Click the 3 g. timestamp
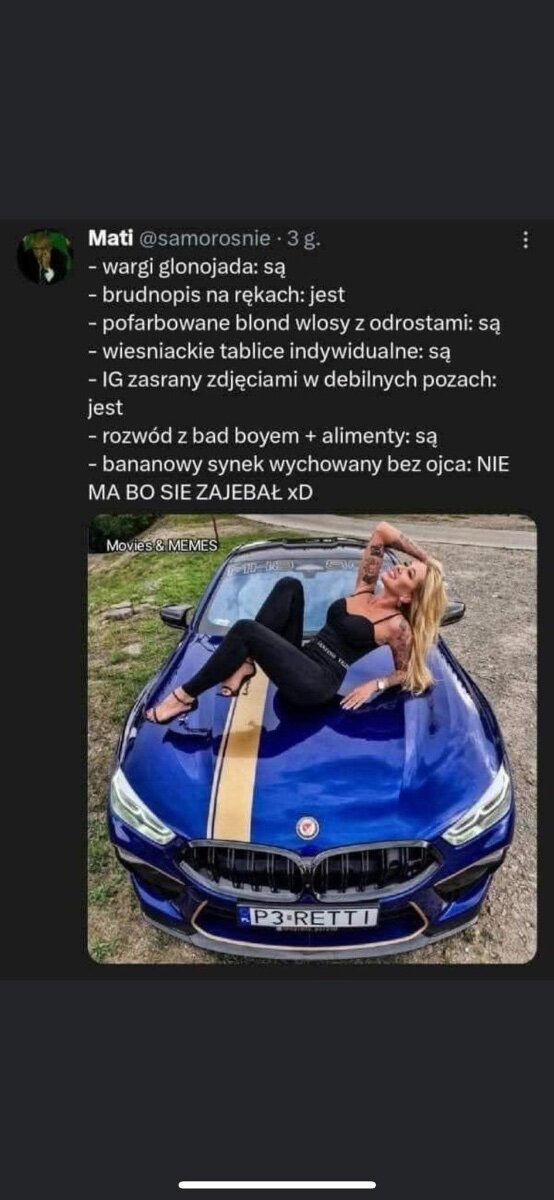This screenshot has height=1200, width=554. [303, 239]
